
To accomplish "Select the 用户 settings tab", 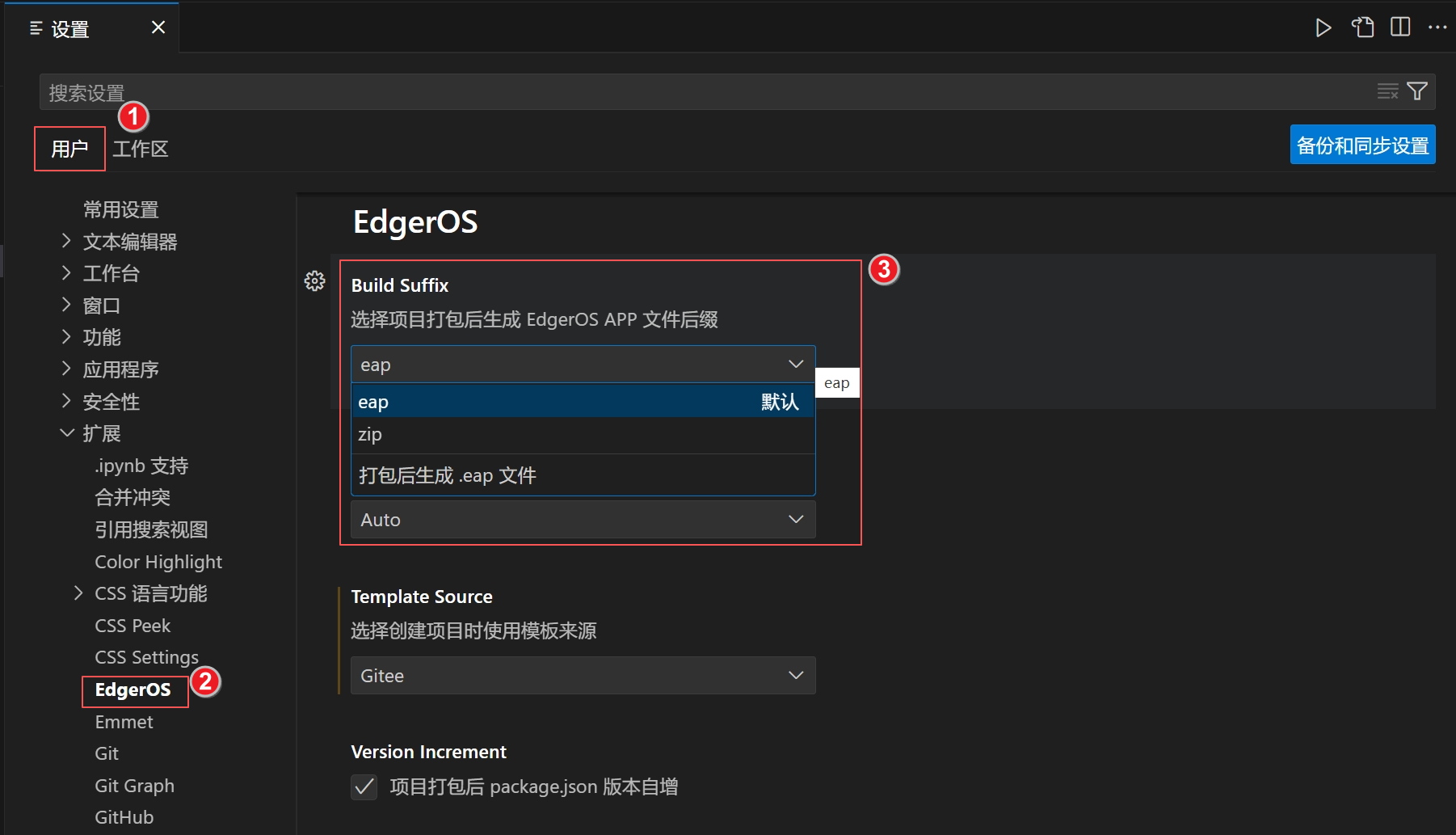I will [x=69, y=149].
